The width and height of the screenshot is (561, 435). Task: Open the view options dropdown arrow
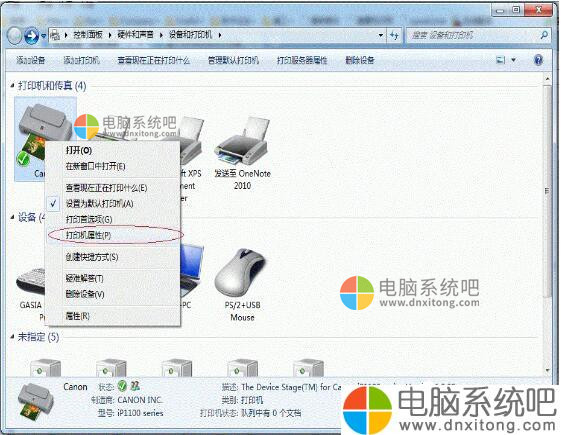[x=513, y=60]
